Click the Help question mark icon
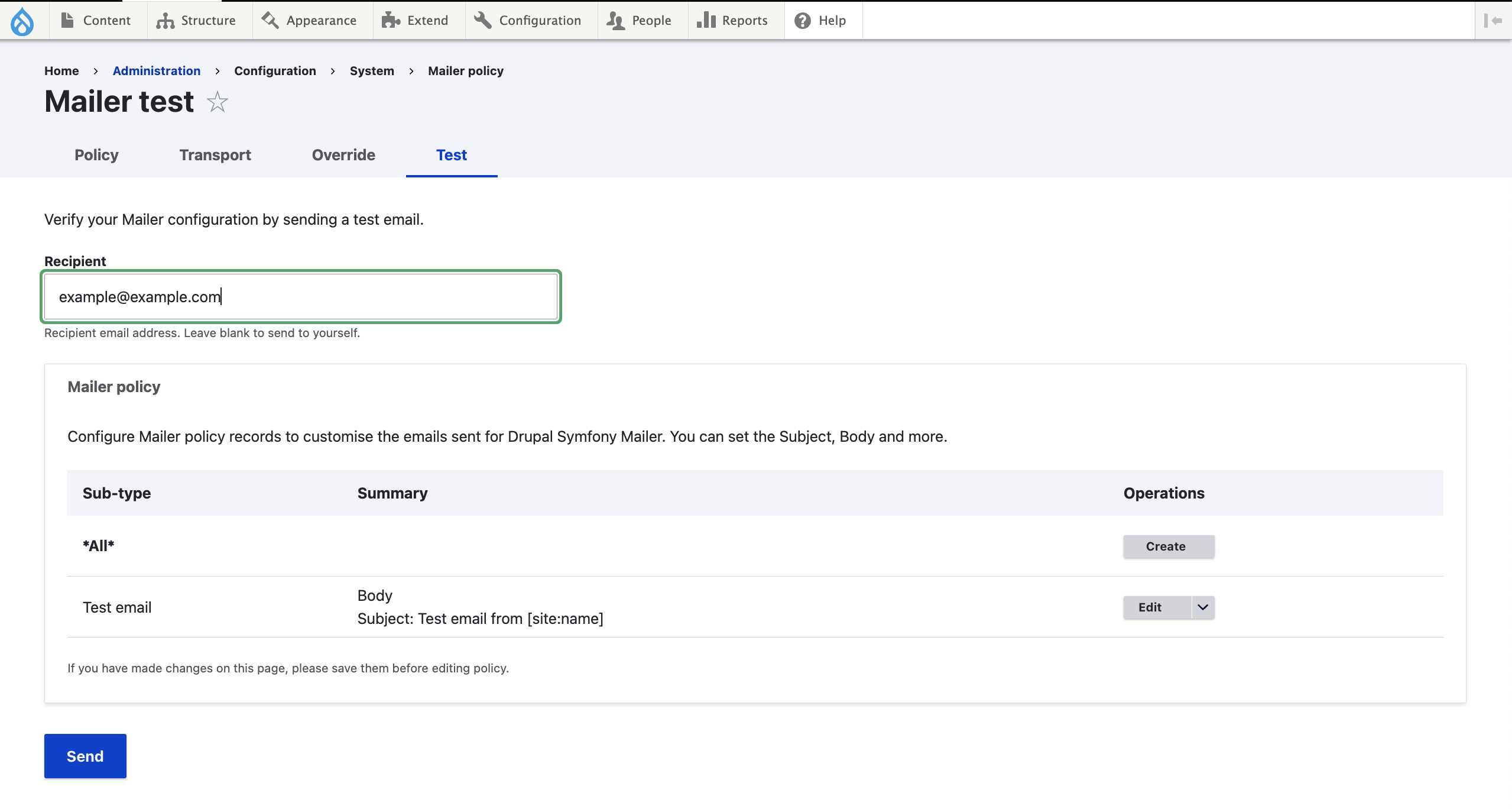 [802, 21]
